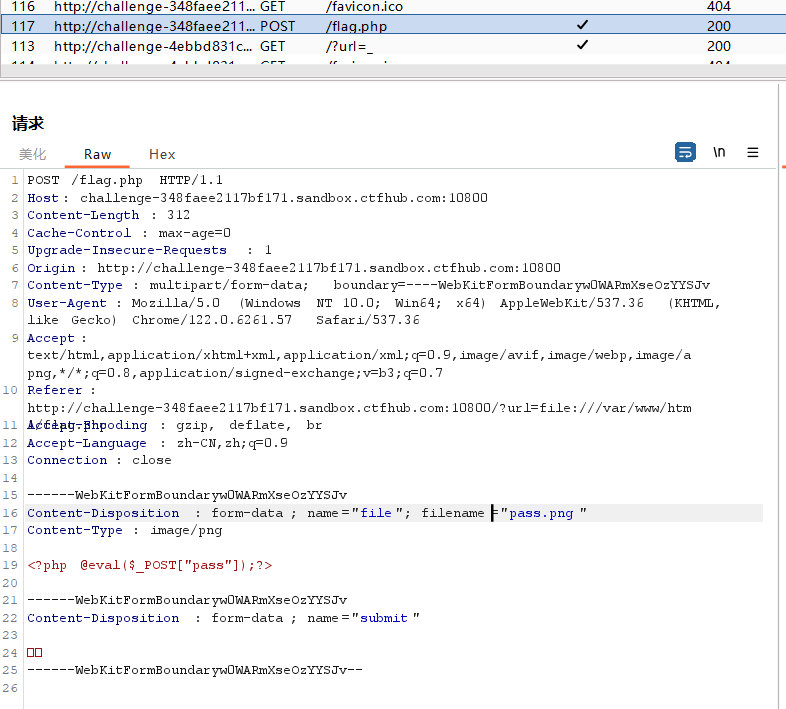Click the closing boundary line ending with --
This screenshot has width=786, height=709.
click(194, 670)
